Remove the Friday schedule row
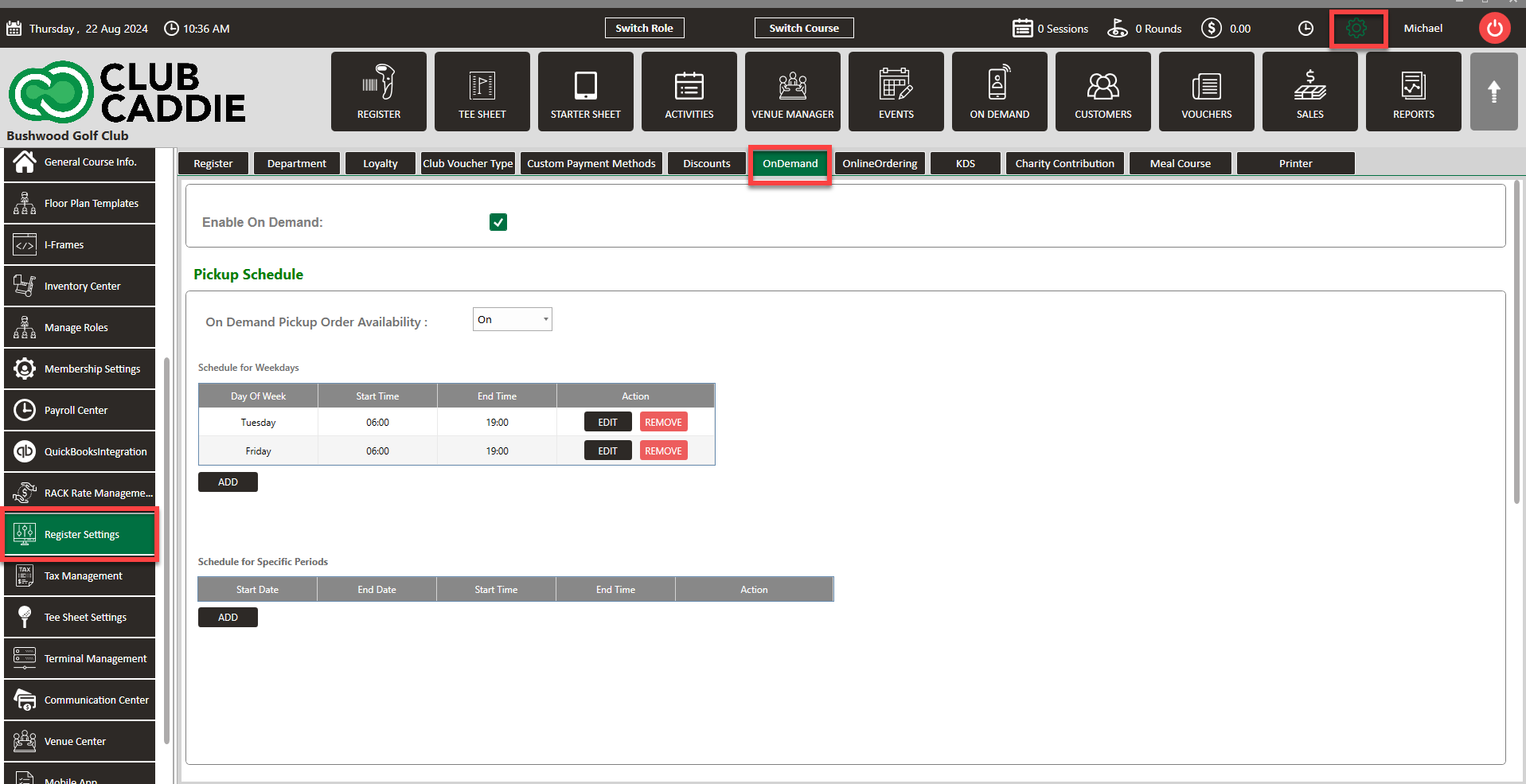This screenshot has height=784, width=1526. [x=664, y=451]
